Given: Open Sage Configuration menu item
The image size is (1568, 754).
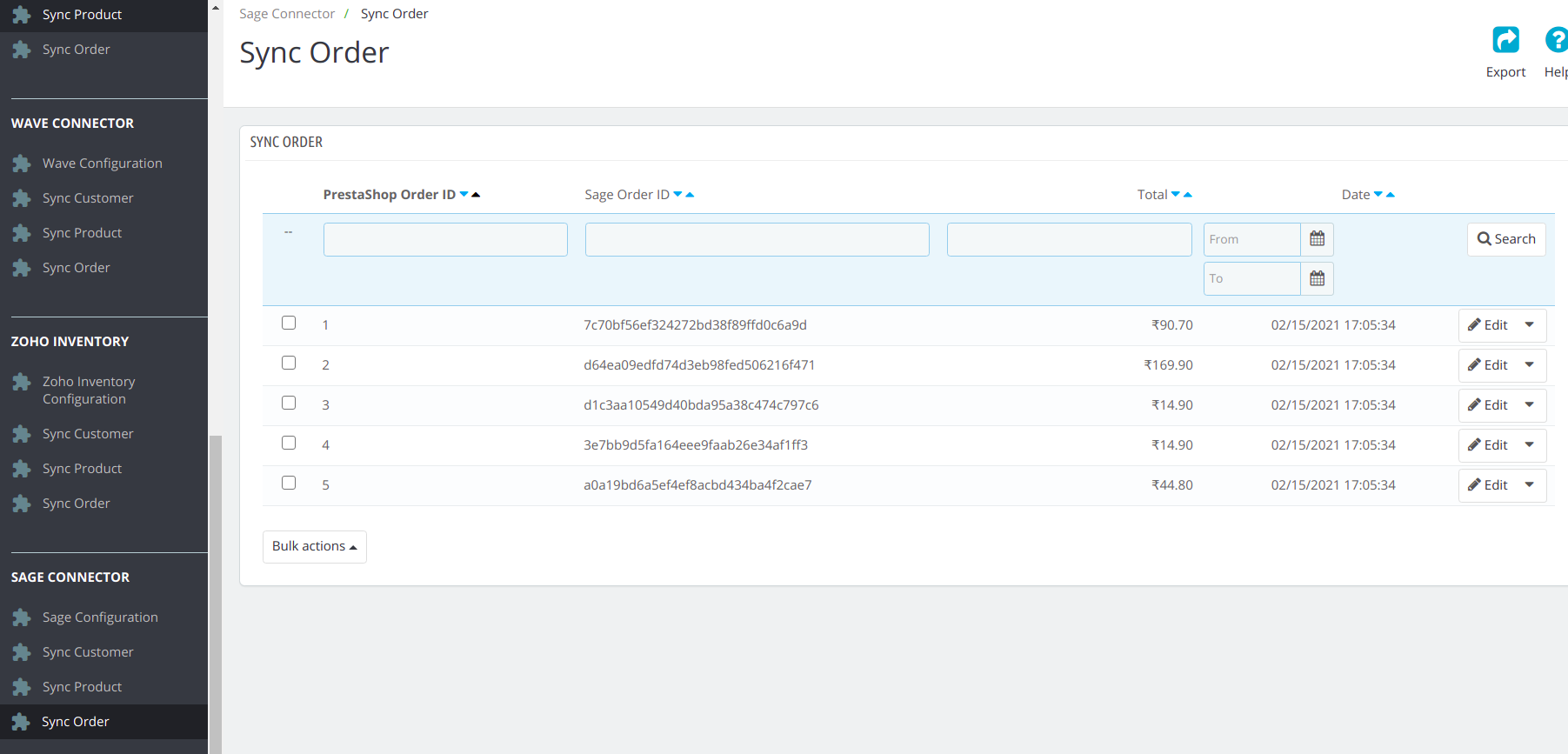Looking at the screenshot, I should 100,617.
